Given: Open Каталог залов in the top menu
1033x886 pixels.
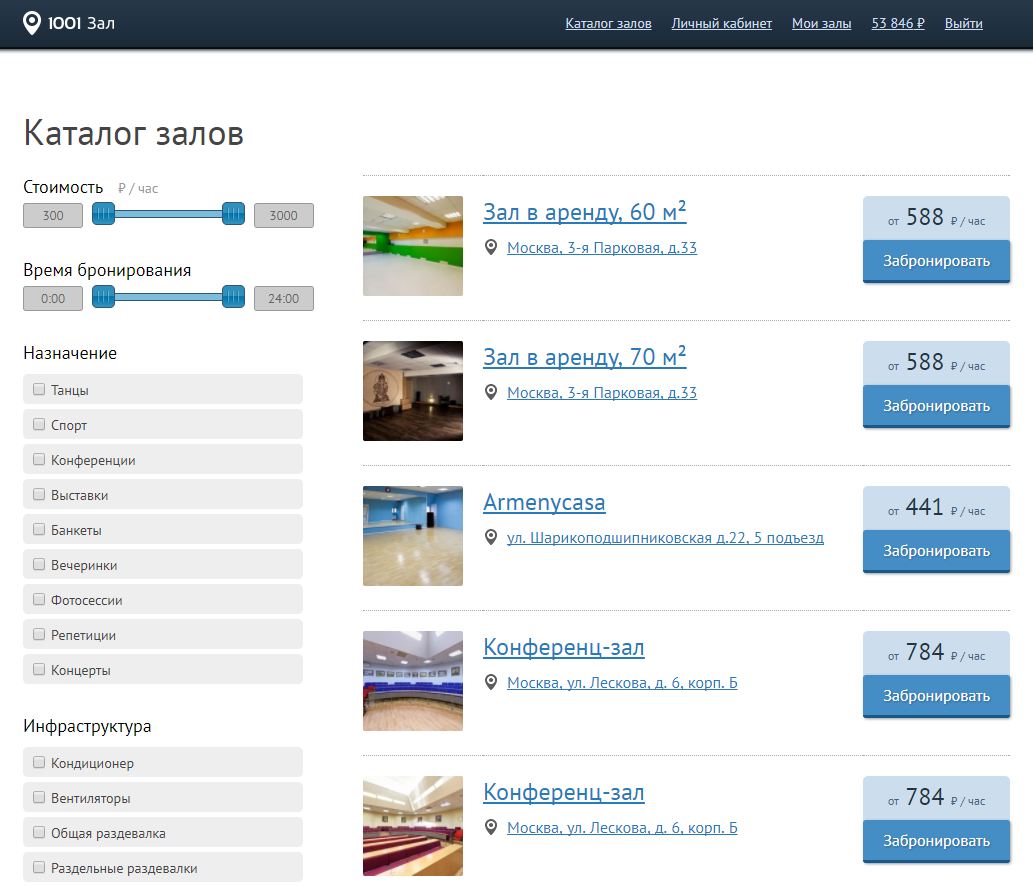Looking at the screenshot, I should pyautogui.click(x=608, y=24).
